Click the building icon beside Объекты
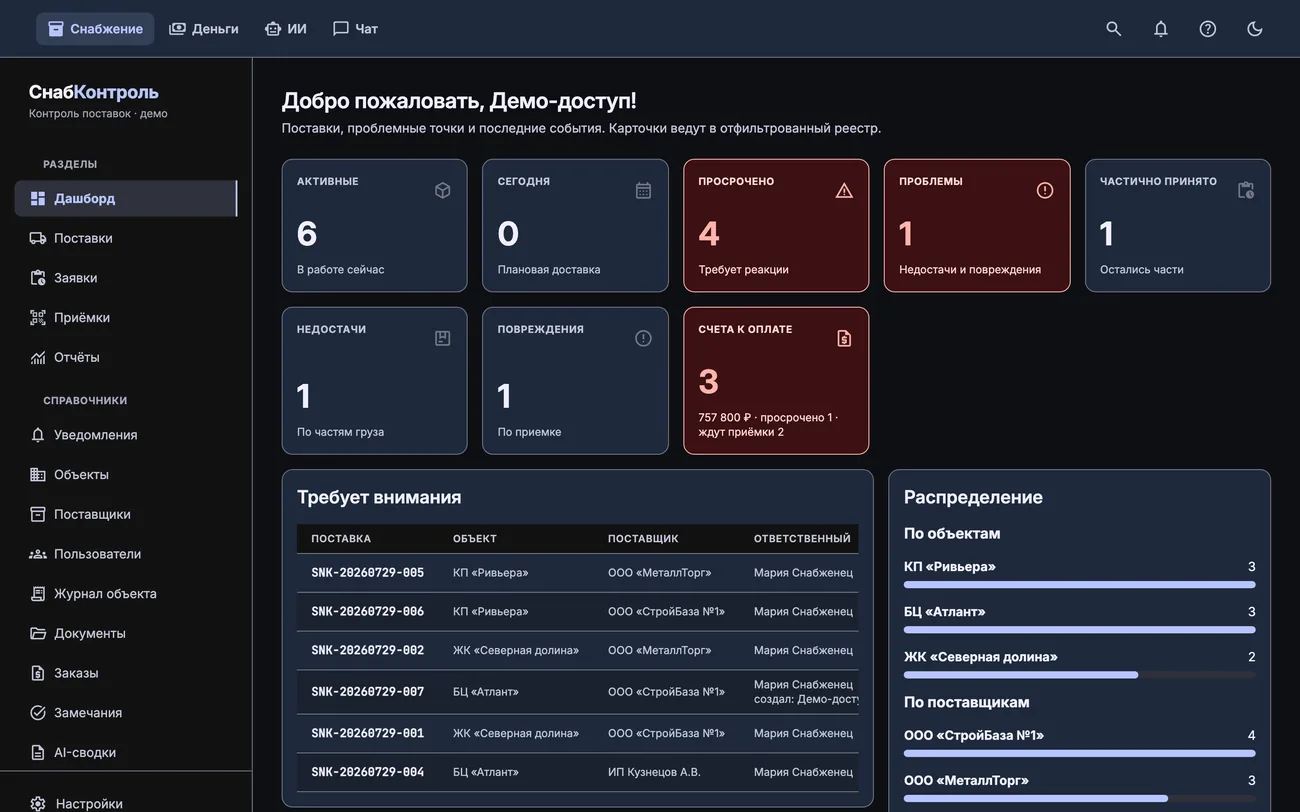 point(38,474)
